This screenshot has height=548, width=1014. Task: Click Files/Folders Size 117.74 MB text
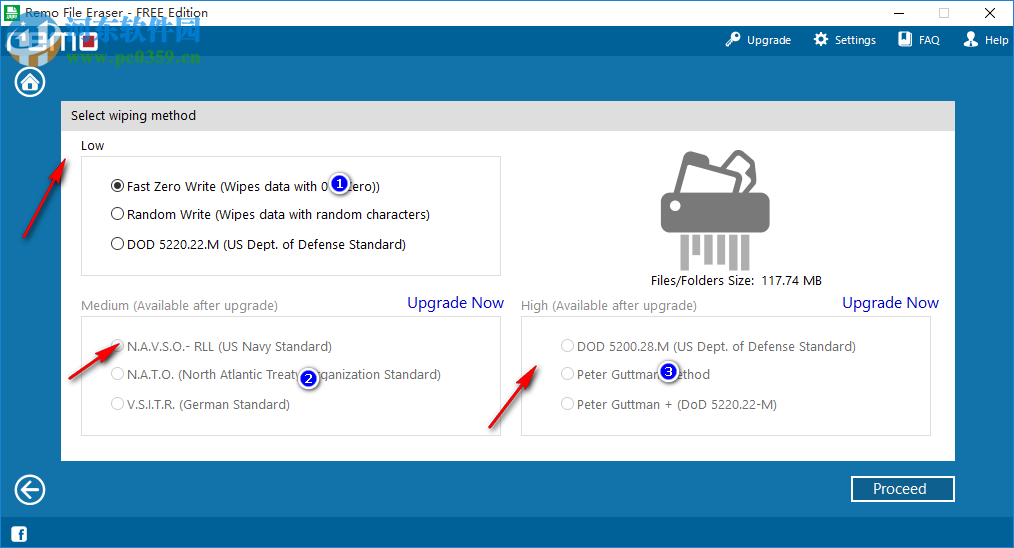point(736,281)
